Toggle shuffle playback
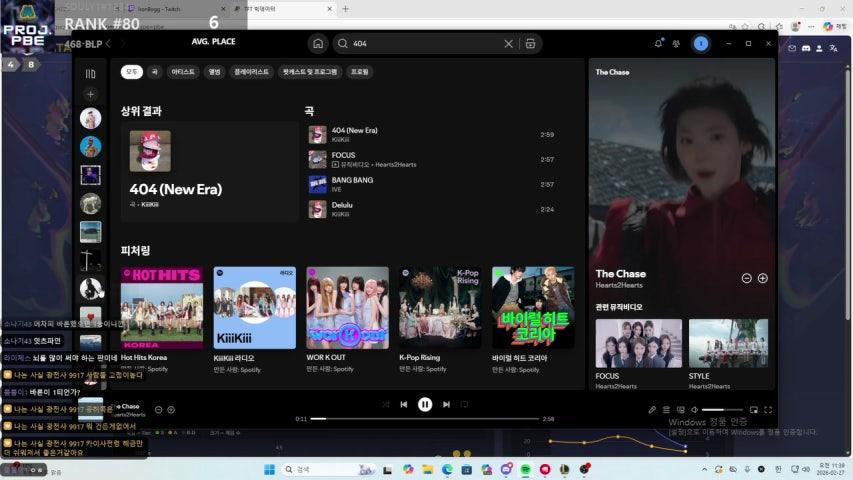The width and height of the screenshot is (853, 480). pos(385,404)
